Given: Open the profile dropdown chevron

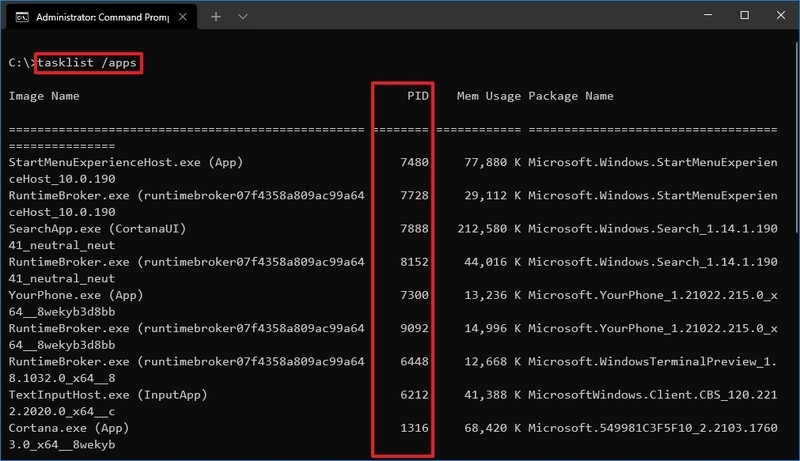Looking at the screenshot, I should click(x=243, y=17).
